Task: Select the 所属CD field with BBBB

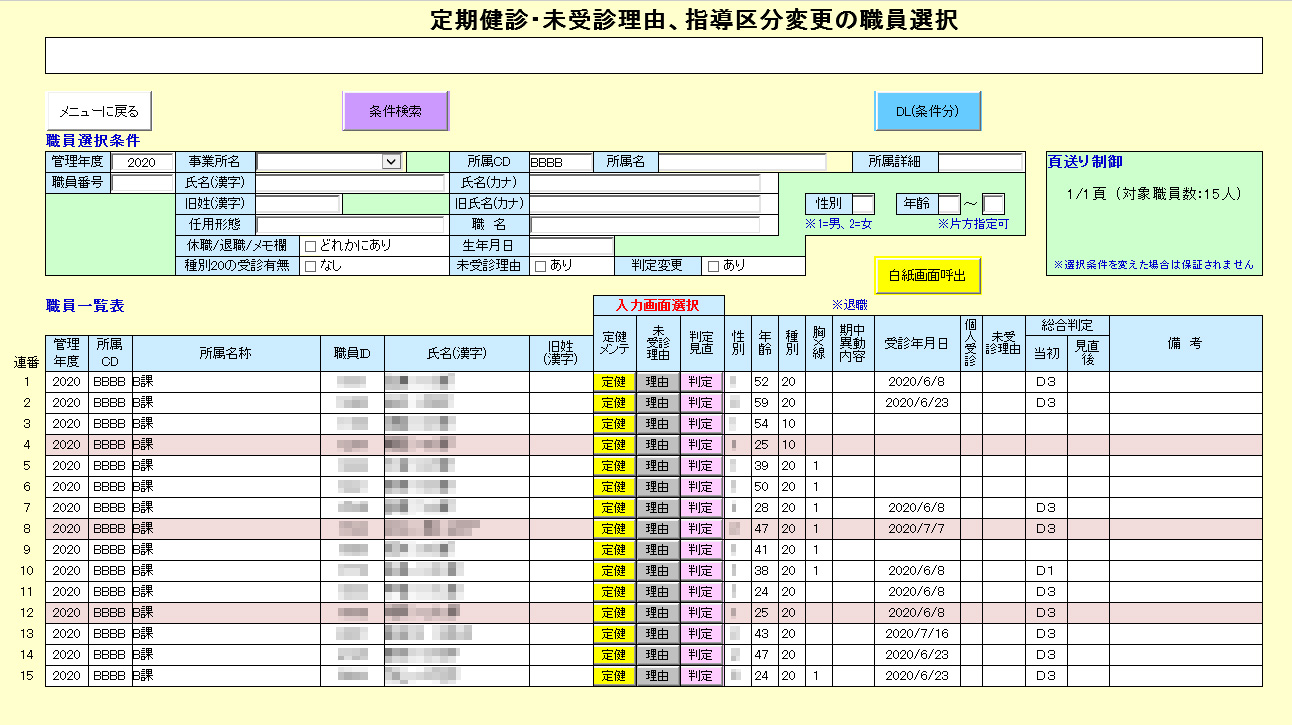Action: coord(560,162)
